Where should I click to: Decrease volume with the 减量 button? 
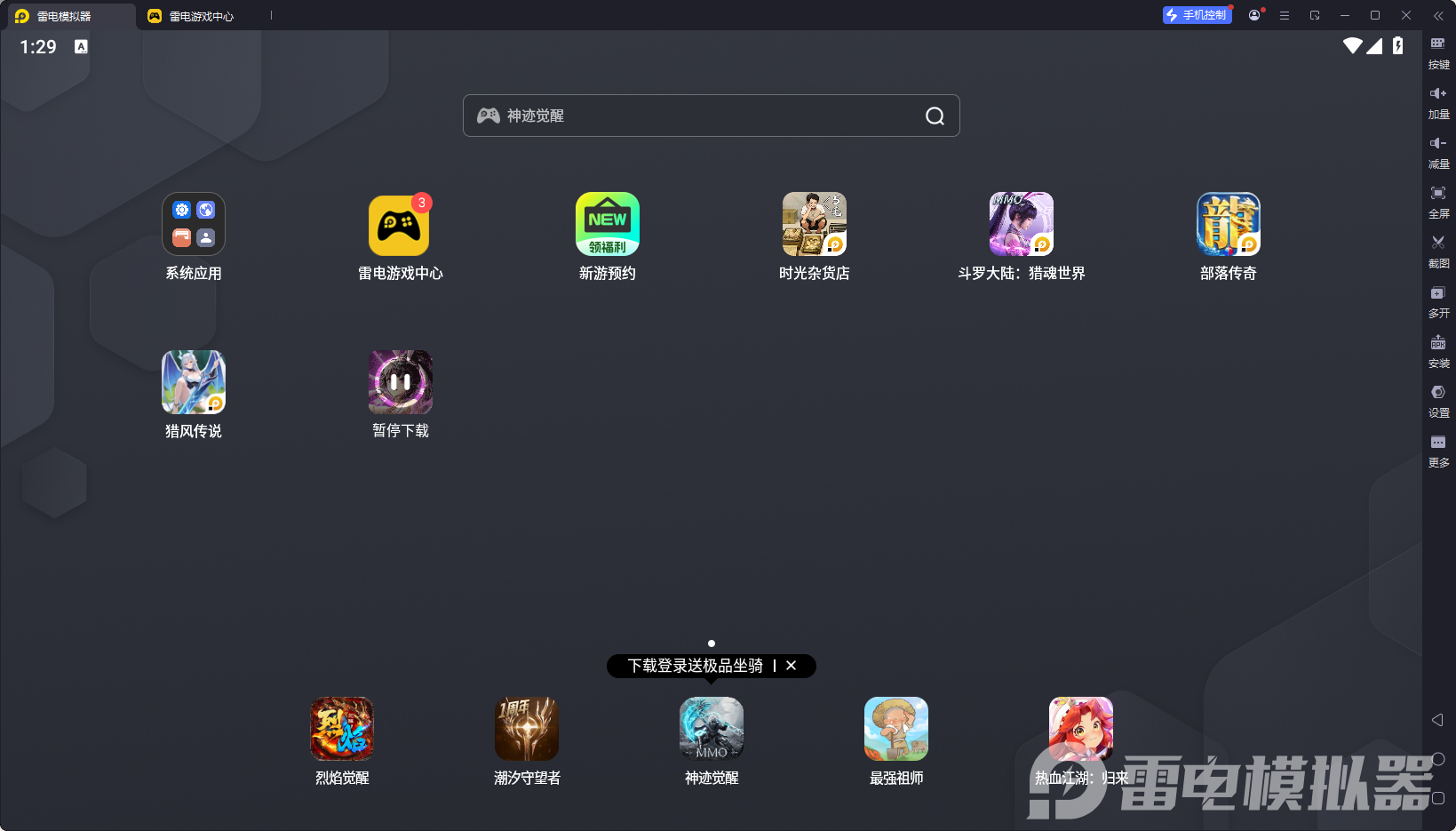coord(1438,152)
